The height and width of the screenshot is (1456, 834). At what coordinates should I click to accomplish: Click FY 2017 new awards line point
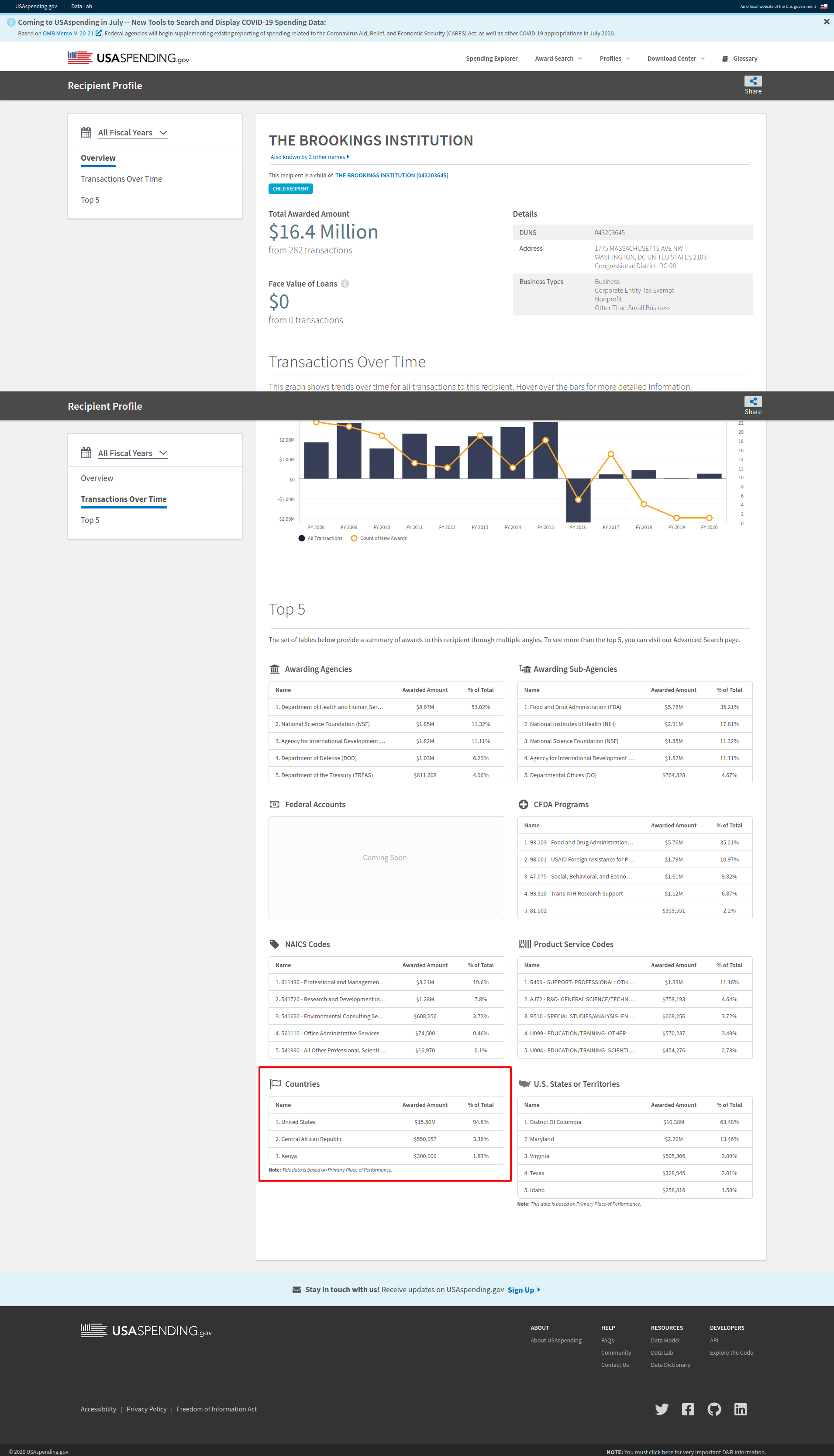tap(611, 454)
